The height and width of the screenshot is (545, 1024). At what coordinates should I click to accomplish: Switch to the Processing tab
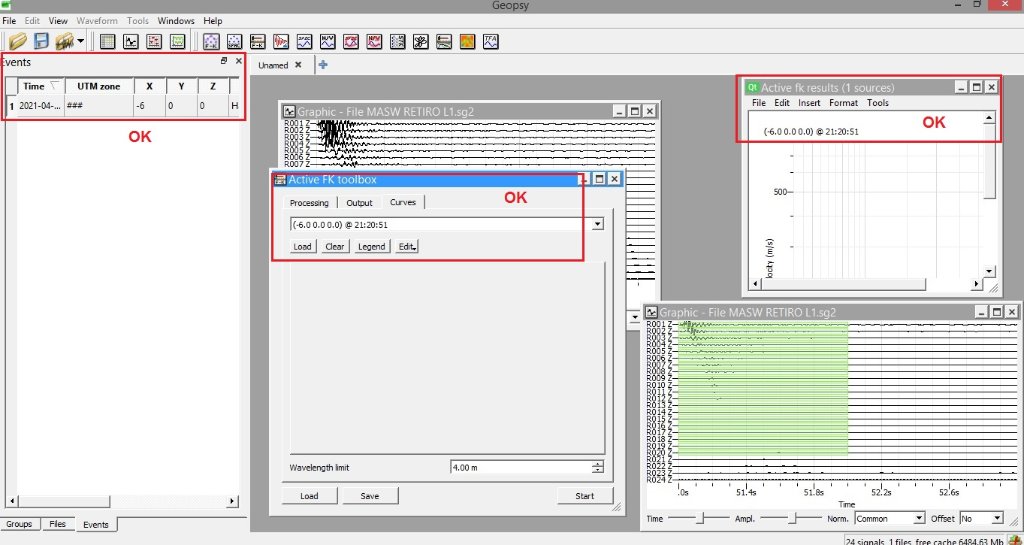(309, 203)
